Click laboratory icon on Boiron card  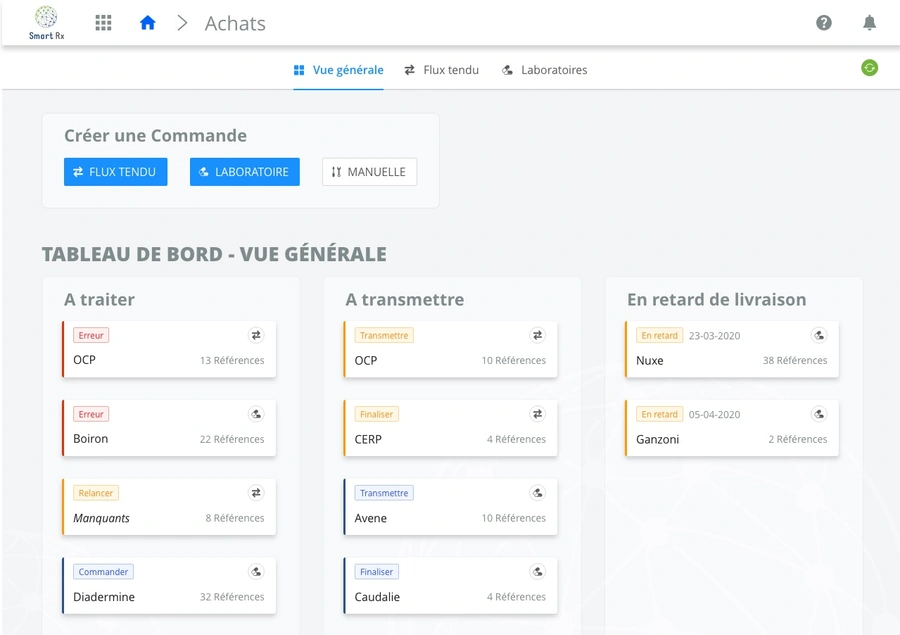click(256, 414)
